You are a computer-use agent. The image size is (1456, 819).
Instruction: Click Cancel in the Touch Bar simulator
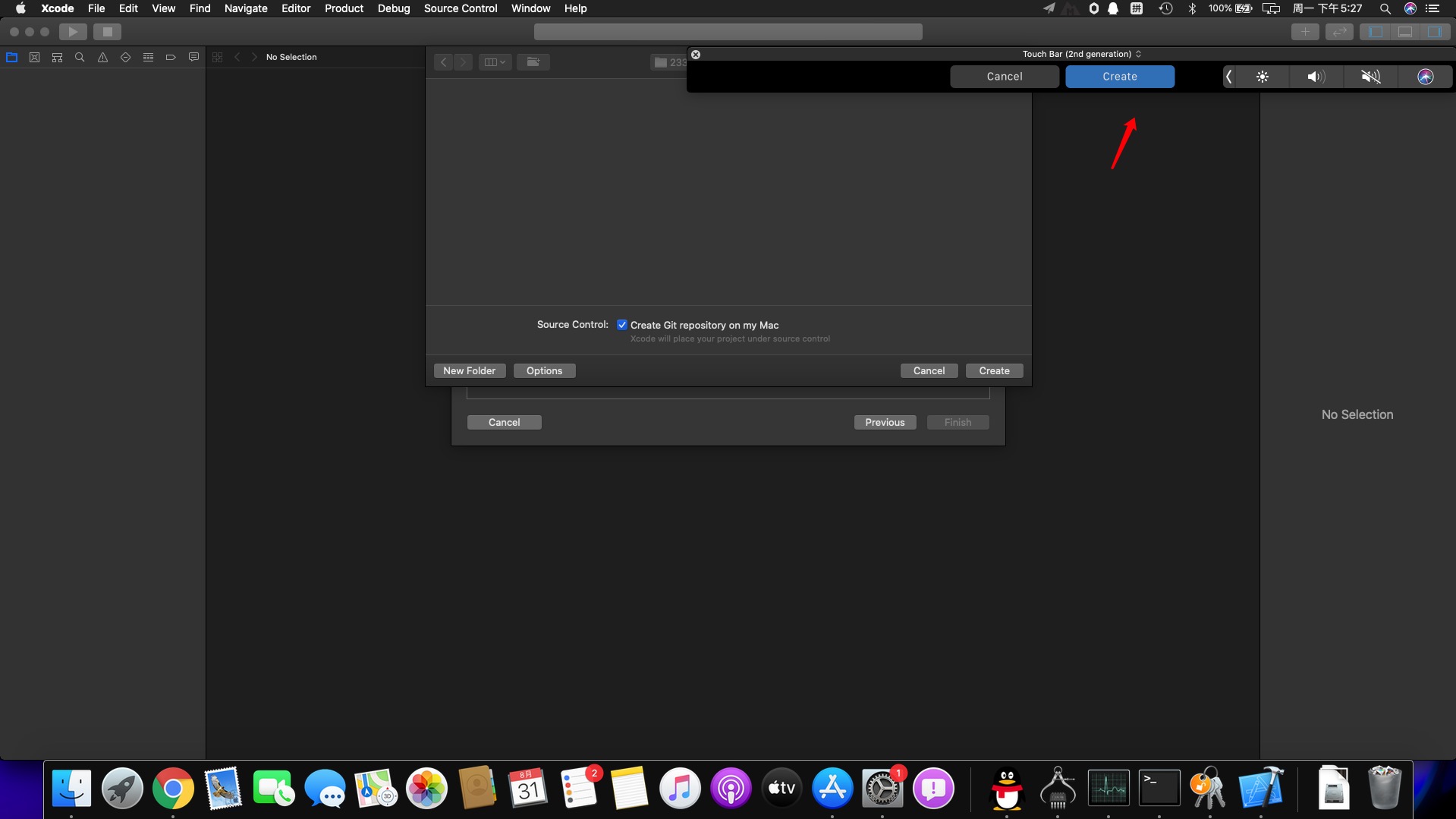tap(1005, 77)
